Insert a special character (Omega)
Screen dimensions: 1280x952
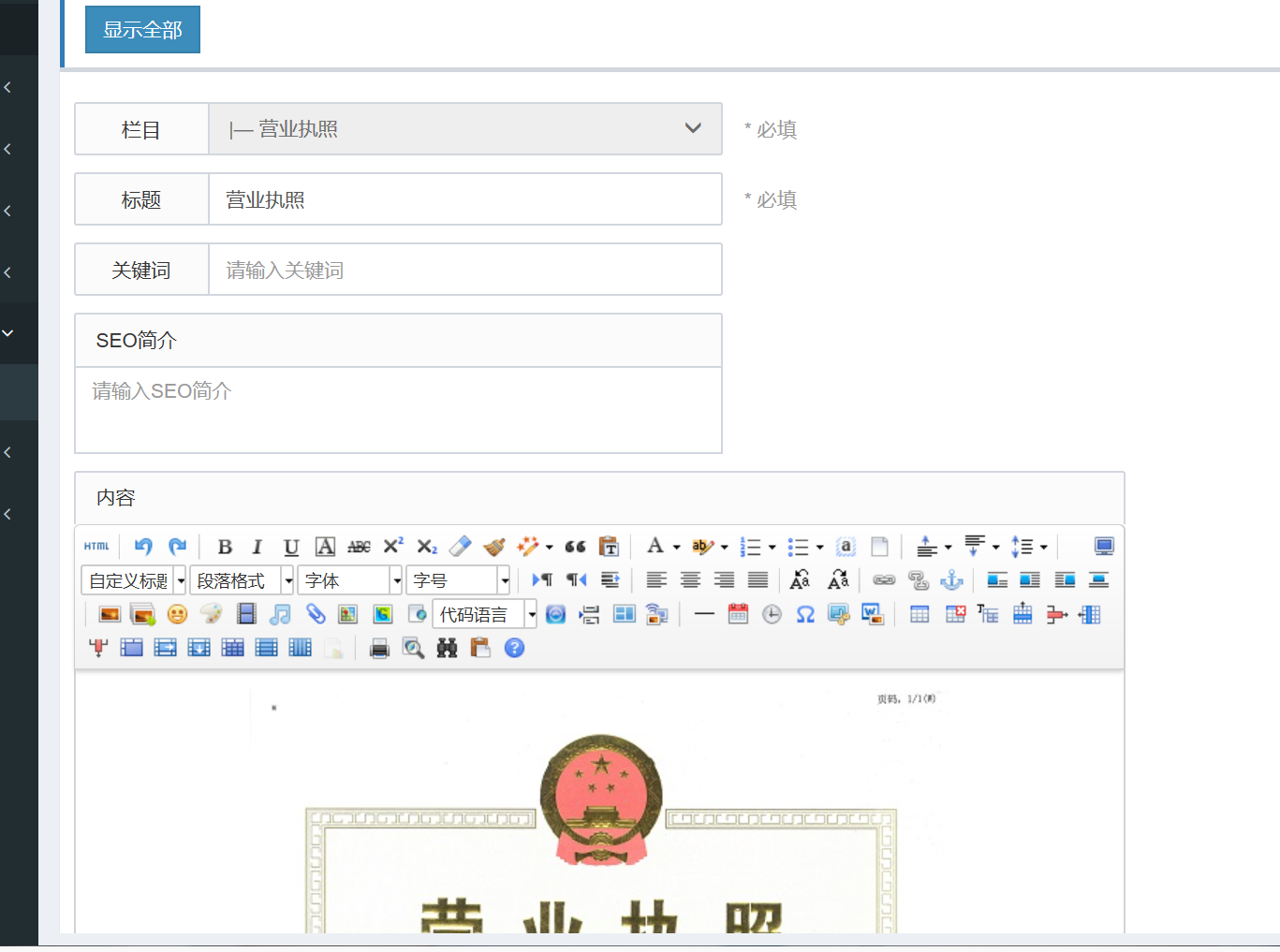pos(805,614)
